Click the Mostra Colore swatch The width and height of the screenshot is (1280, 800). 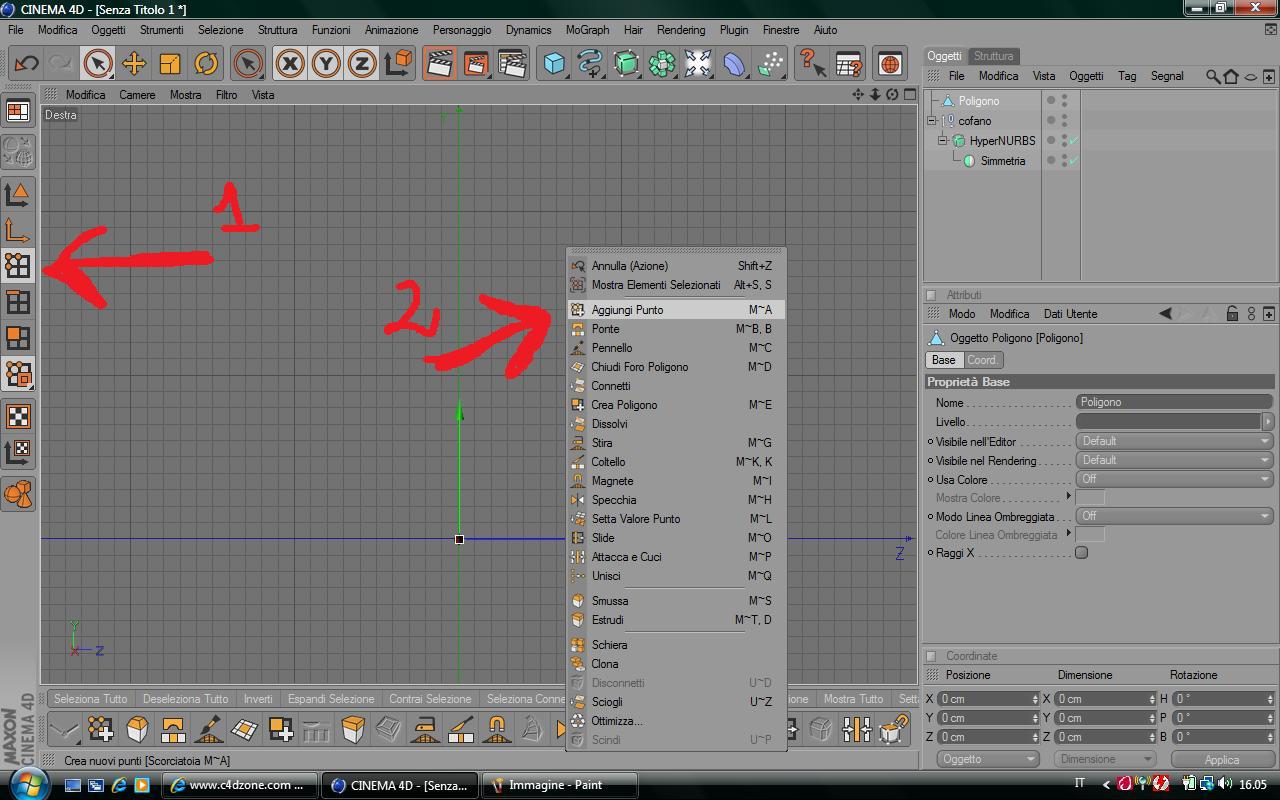pyautogui.click(x=1090, y=497)
